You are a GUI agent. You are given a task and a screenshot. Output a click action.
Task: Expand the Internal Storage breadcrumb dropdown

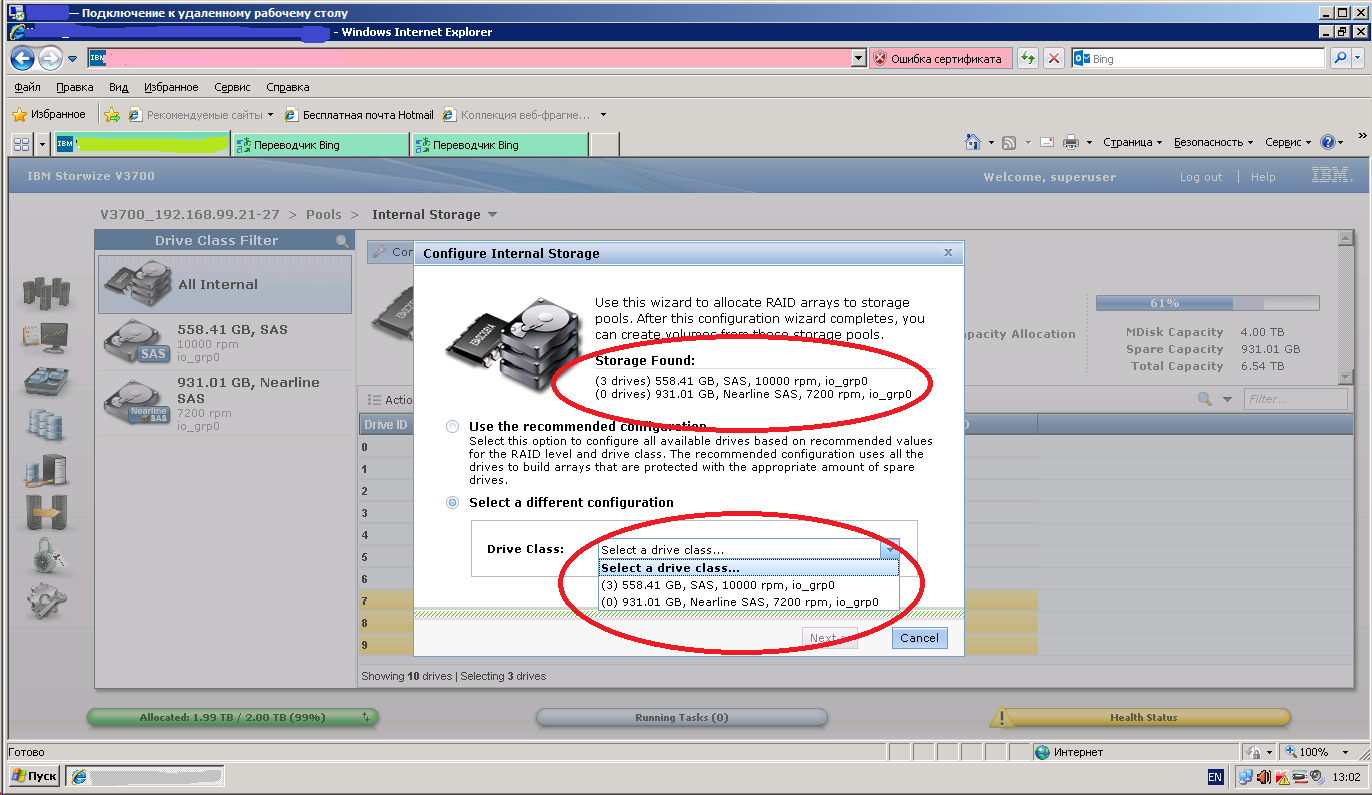coord(492,215)
